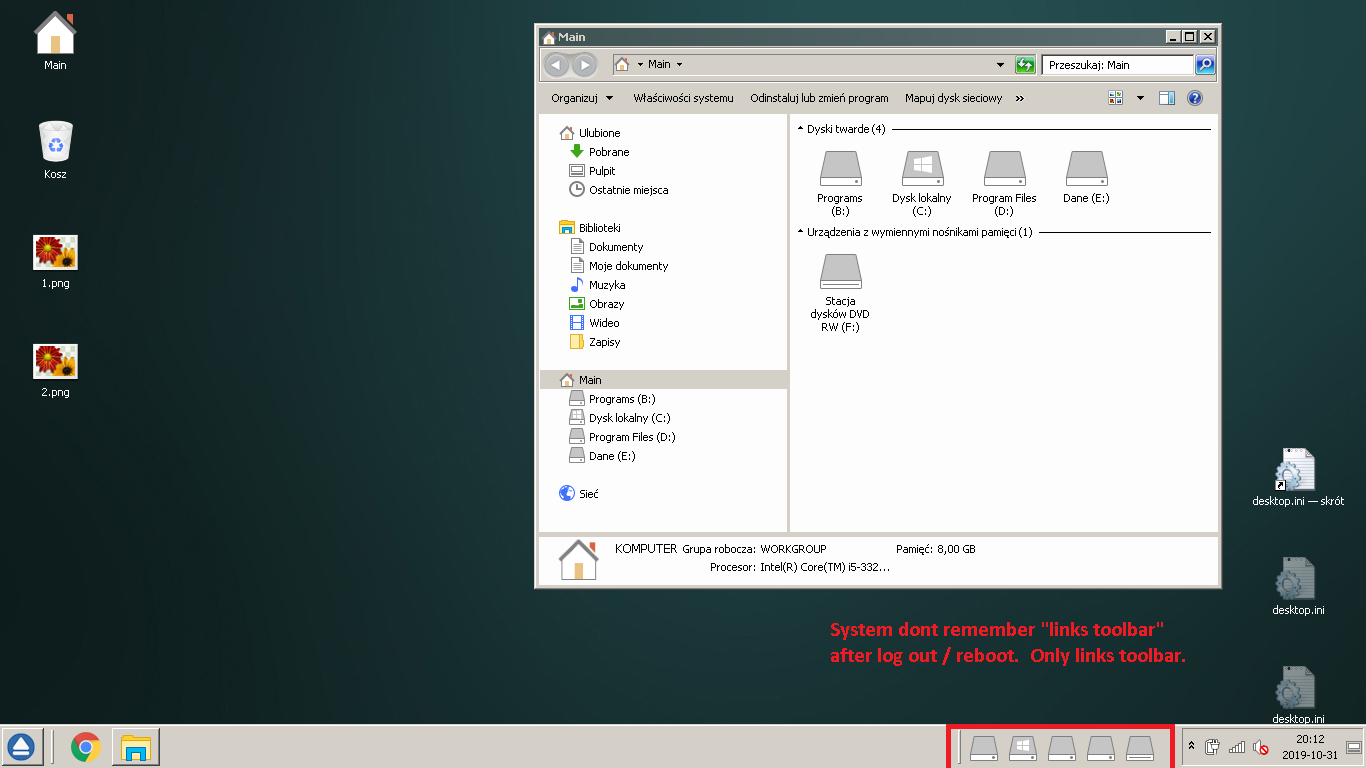1366x768 pixels.
Task: Go forward using the Explorer Forward arrow
Action: (x=584, y=65)
